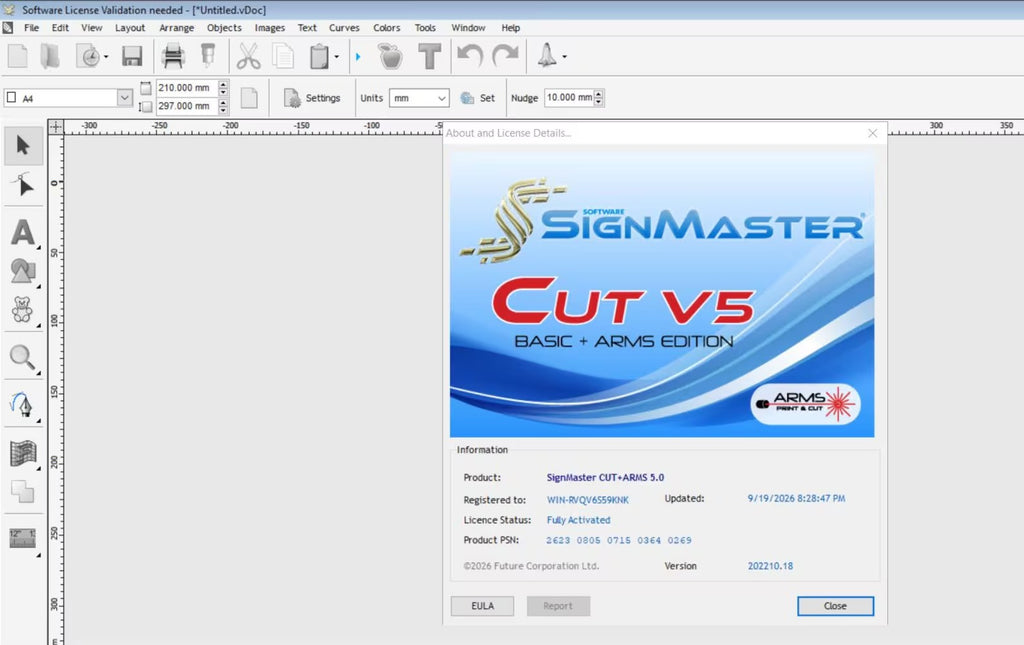1024x645 pixels.
Task: Click the EULA button
Action: click(x=483, y=606)
